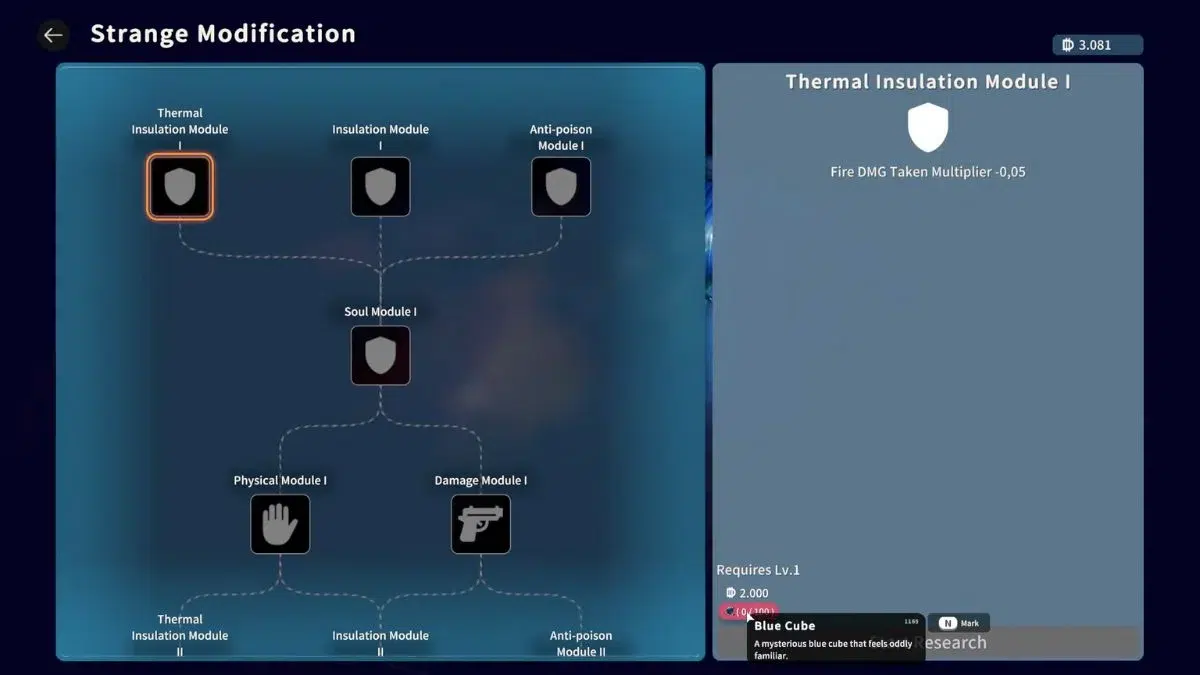Image resolution: width=1200 pixels, height=675 pixels.
Task: Click the Strange Modification page title
Action: [223, 34]
